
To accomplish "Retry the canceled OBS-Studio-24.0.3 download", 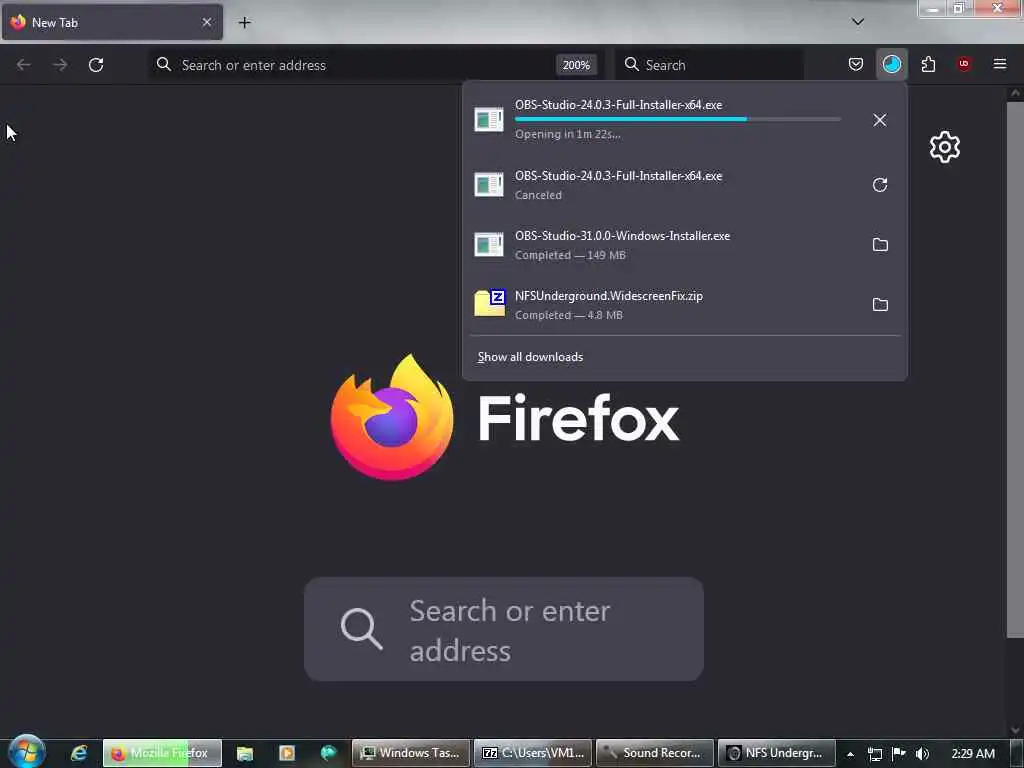I will (x=880, y=185).
